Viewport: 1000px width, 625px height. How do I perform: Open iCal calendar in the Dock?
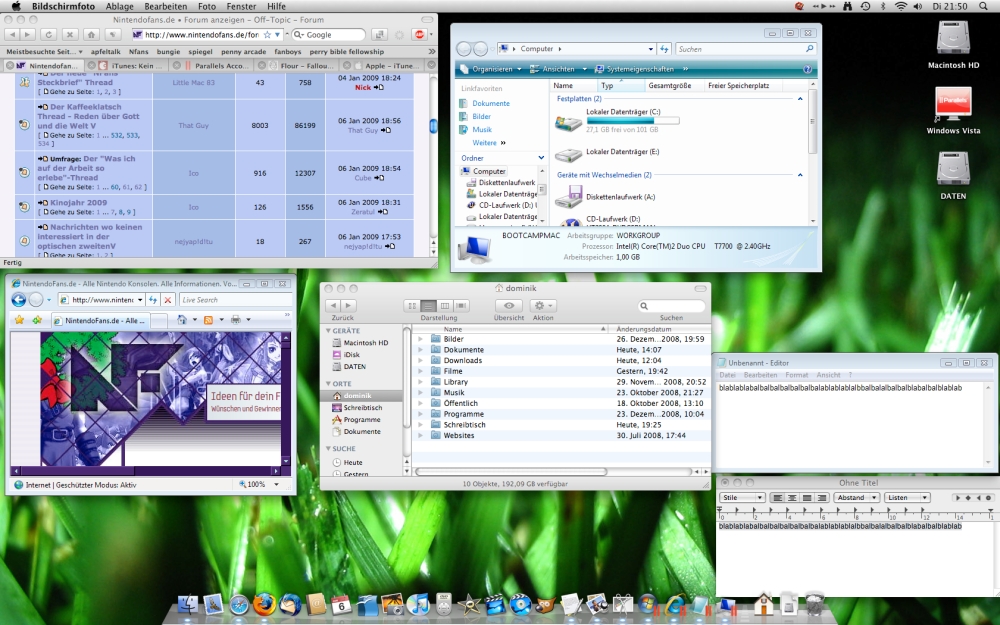point(341,603)
